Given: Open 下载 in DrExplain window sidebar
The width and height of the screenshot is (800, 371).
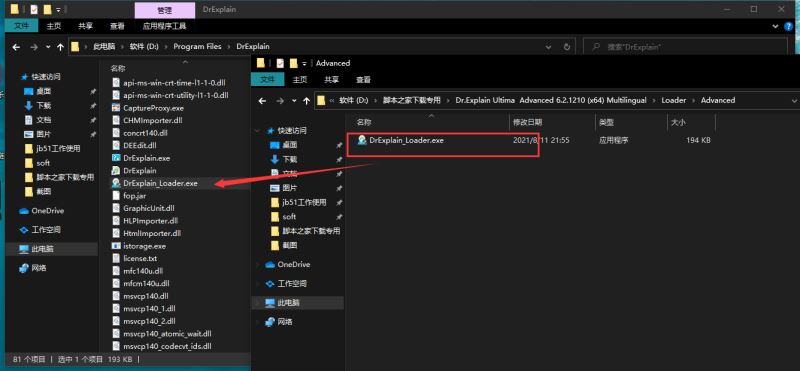Looking at the screenshot, I should 43,106.
